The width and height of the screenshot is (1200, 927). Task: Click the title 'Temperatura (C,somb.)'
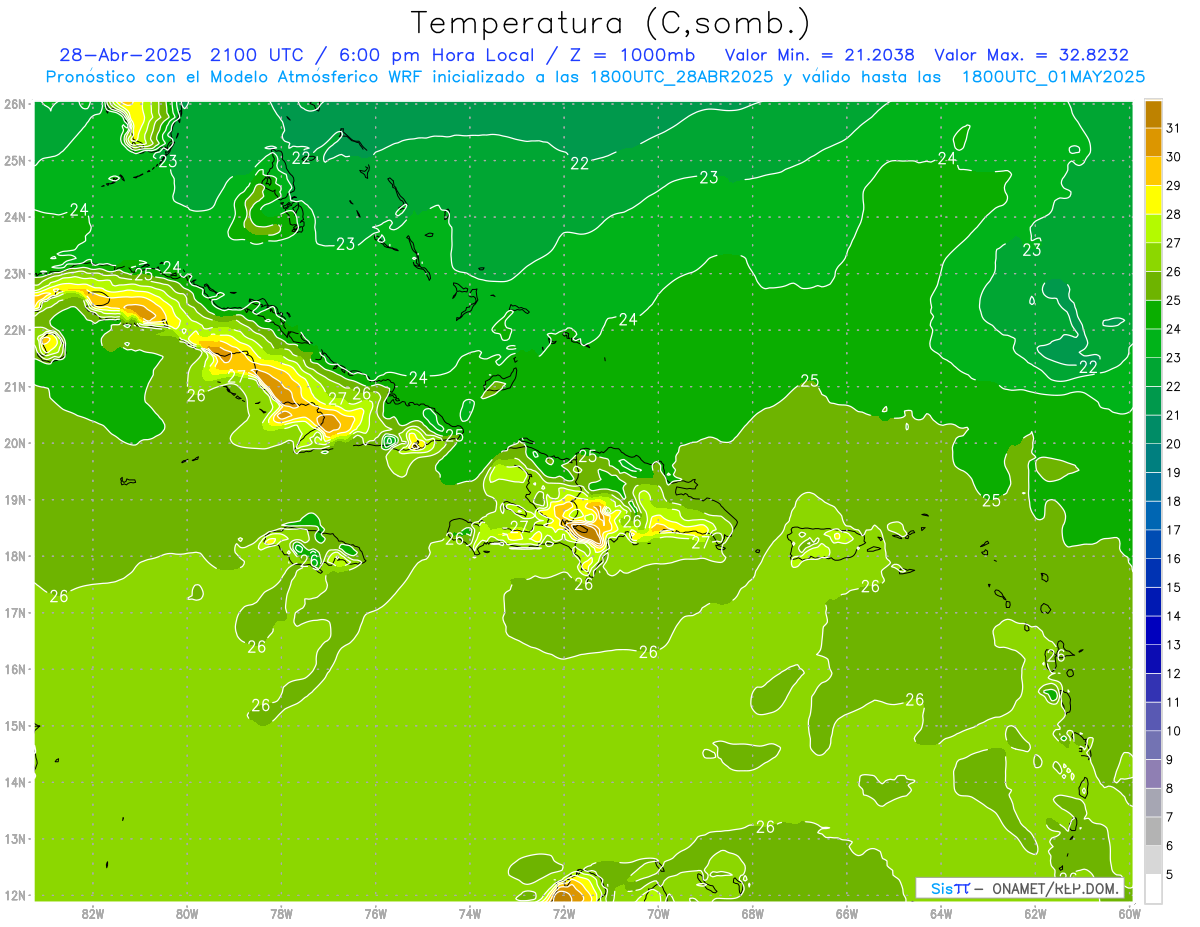611,23
